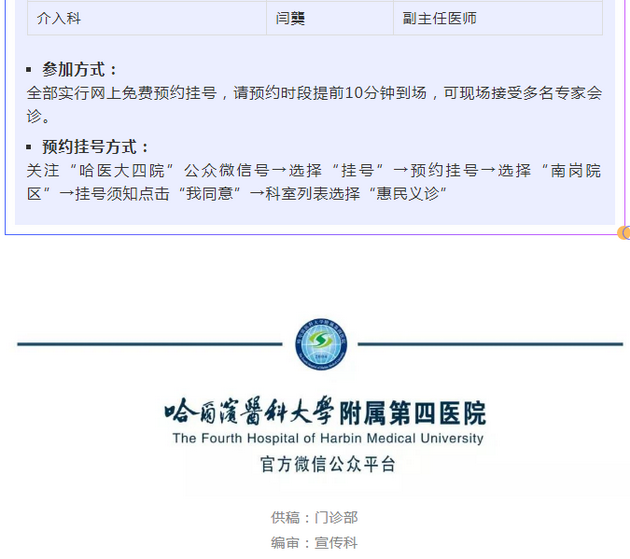Click the 预约挂号方式 heading
This screenshot has height=559, width=630.
point(96,147)
